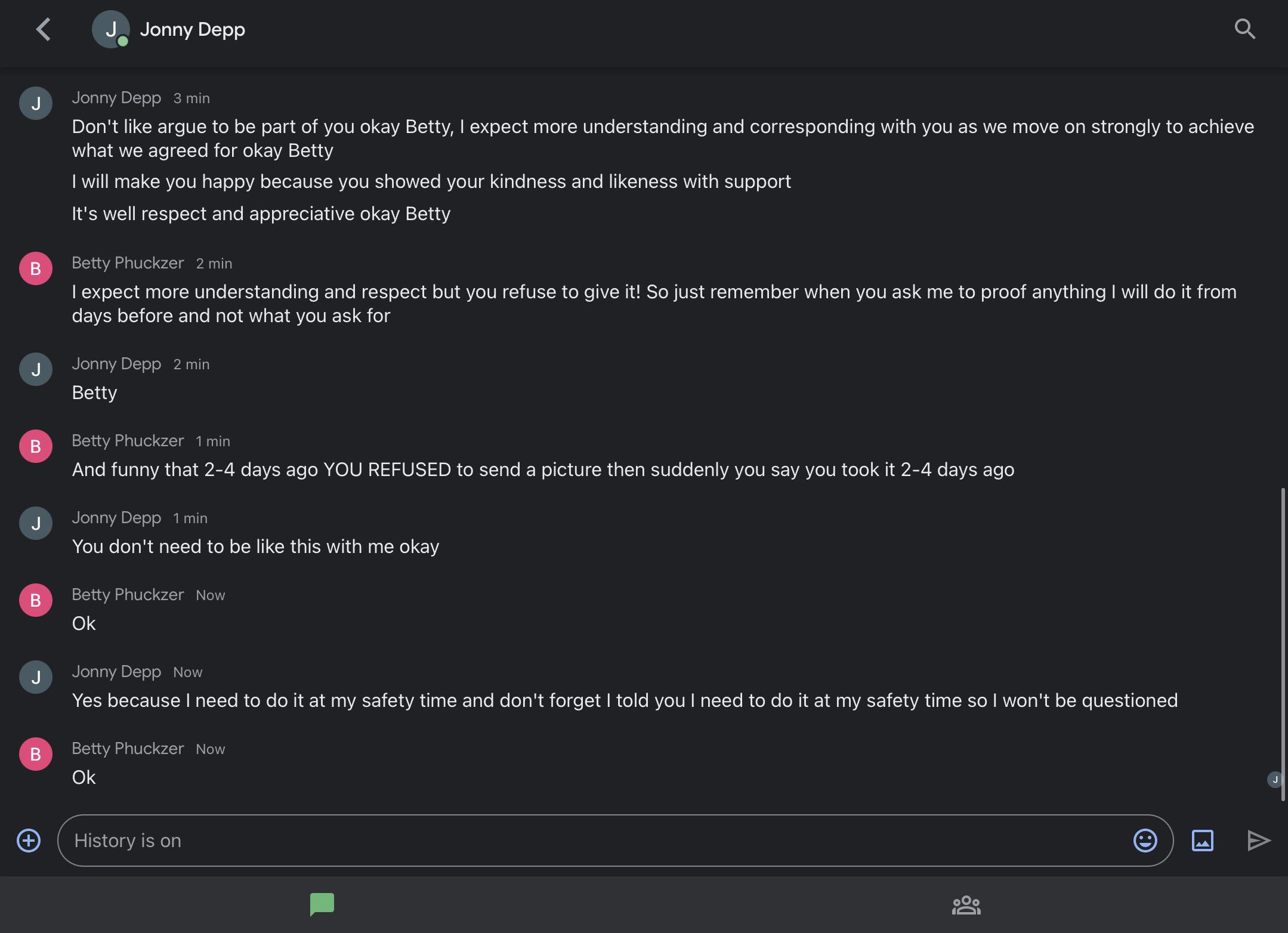1288x933 pixels.
Task: Click the 'safety time' message from Jonny
Action: (x=624, y=700)
